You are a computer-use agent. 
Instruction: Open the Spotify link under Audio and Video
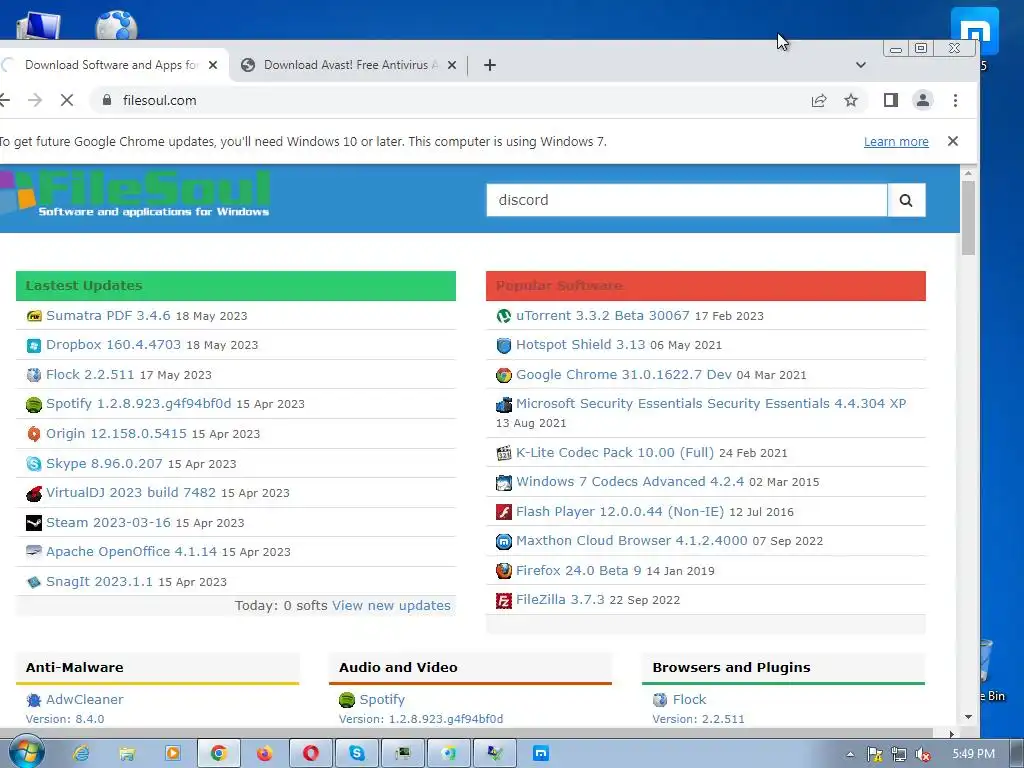click(382, 699)
